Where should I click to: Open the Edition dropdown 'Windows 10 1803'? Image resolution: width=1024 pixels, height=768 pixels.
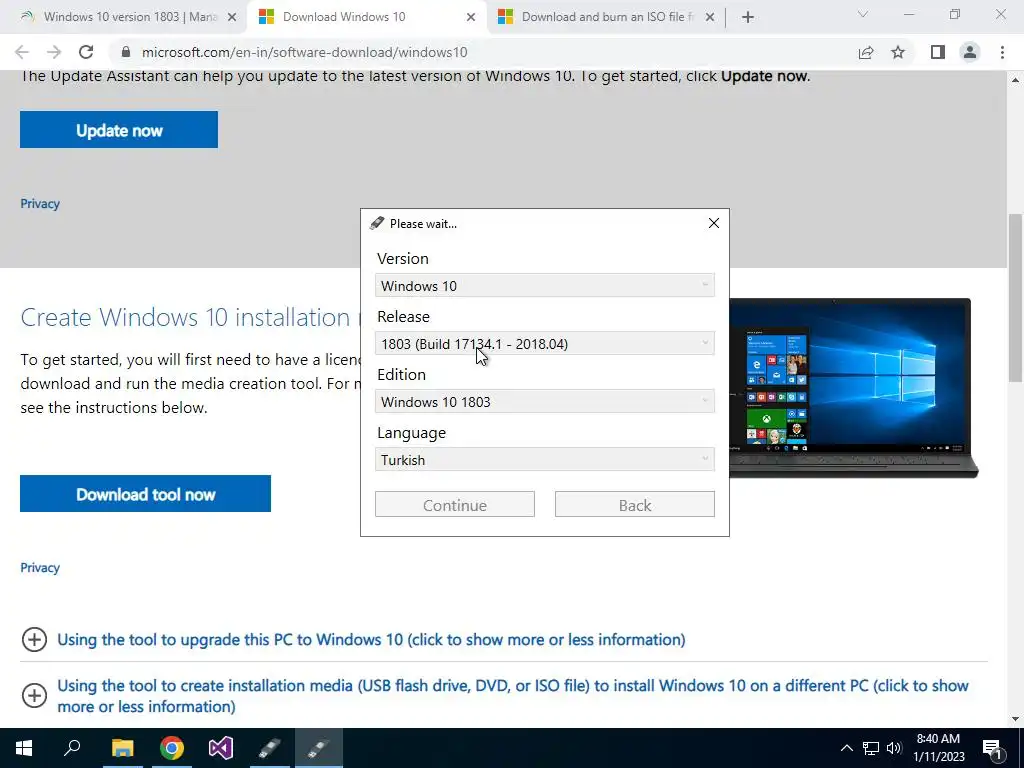pos(545,402)
